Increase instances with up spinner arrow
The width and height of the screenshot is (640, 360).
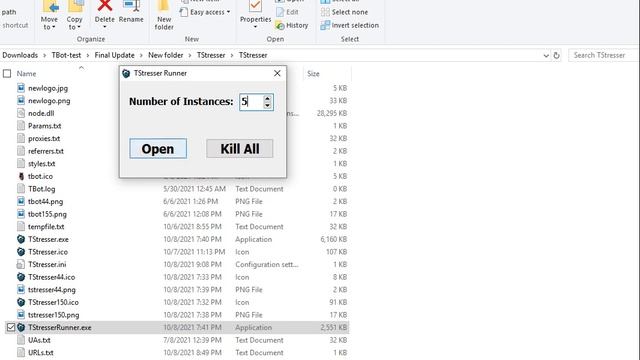click(267, 98)
